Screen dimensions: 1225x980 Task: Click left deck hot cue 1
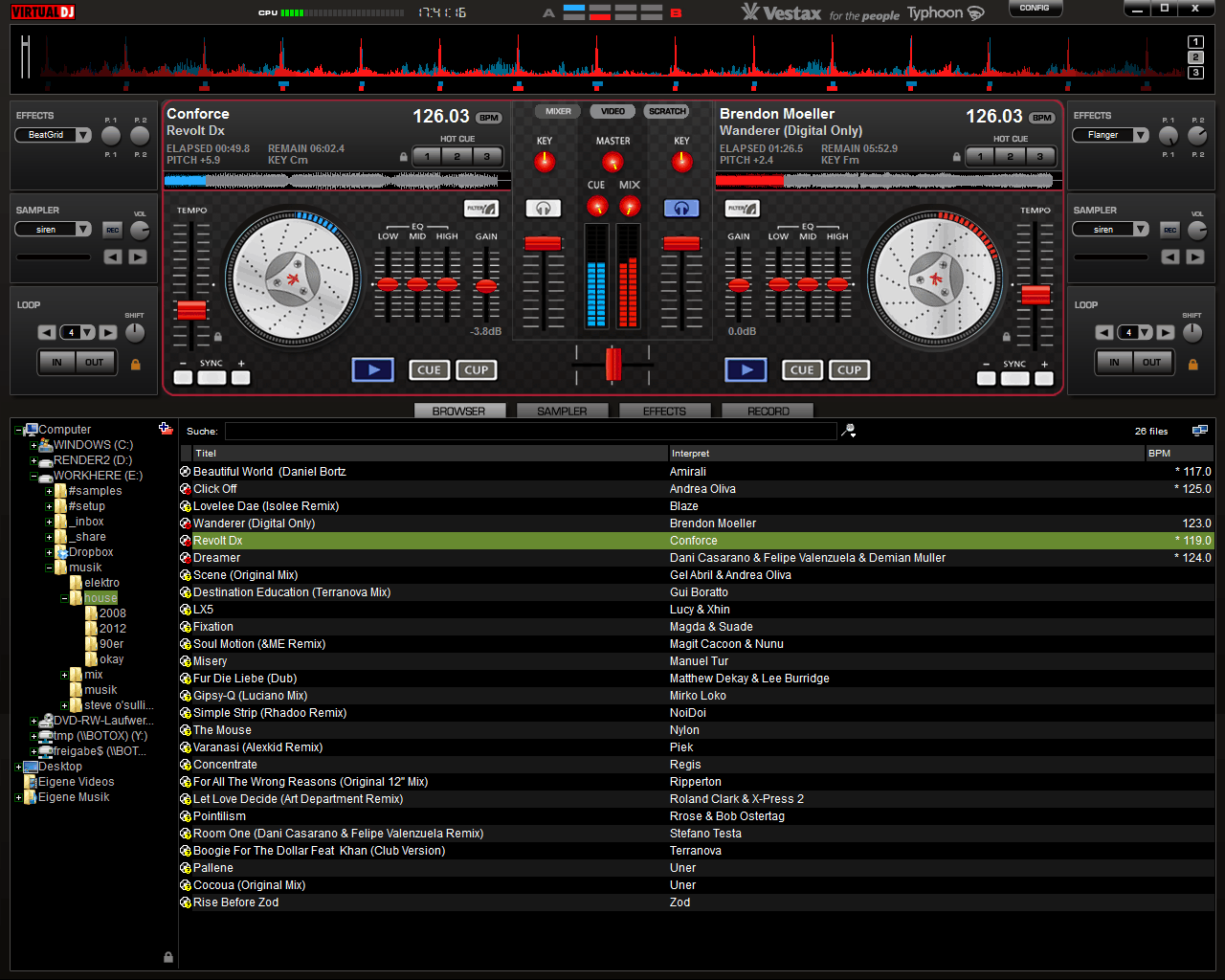(x=427, y=156)
